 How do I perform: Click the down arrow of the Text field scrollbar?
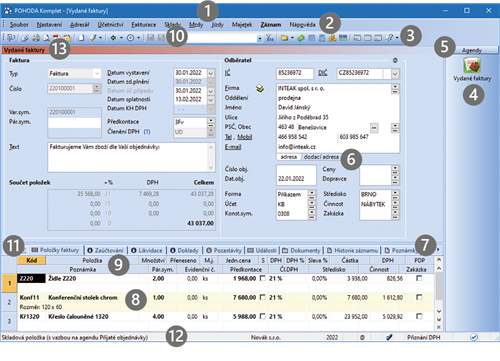click(x=211, y=168)
